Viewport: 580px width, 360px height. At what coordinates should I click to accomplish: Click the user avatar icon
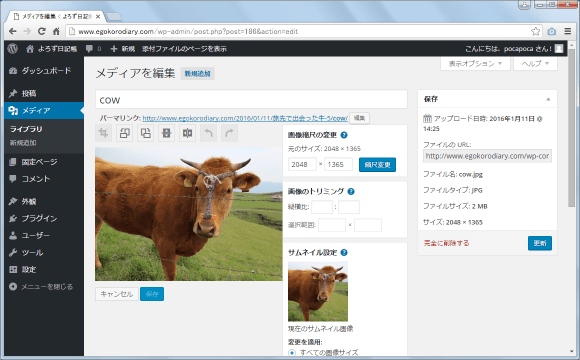coord(559,48)
